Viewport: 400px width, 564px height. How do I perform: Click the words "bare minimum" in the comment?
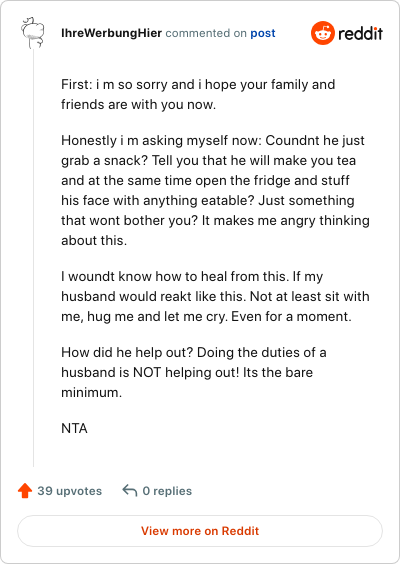click(x=187, y=382)
